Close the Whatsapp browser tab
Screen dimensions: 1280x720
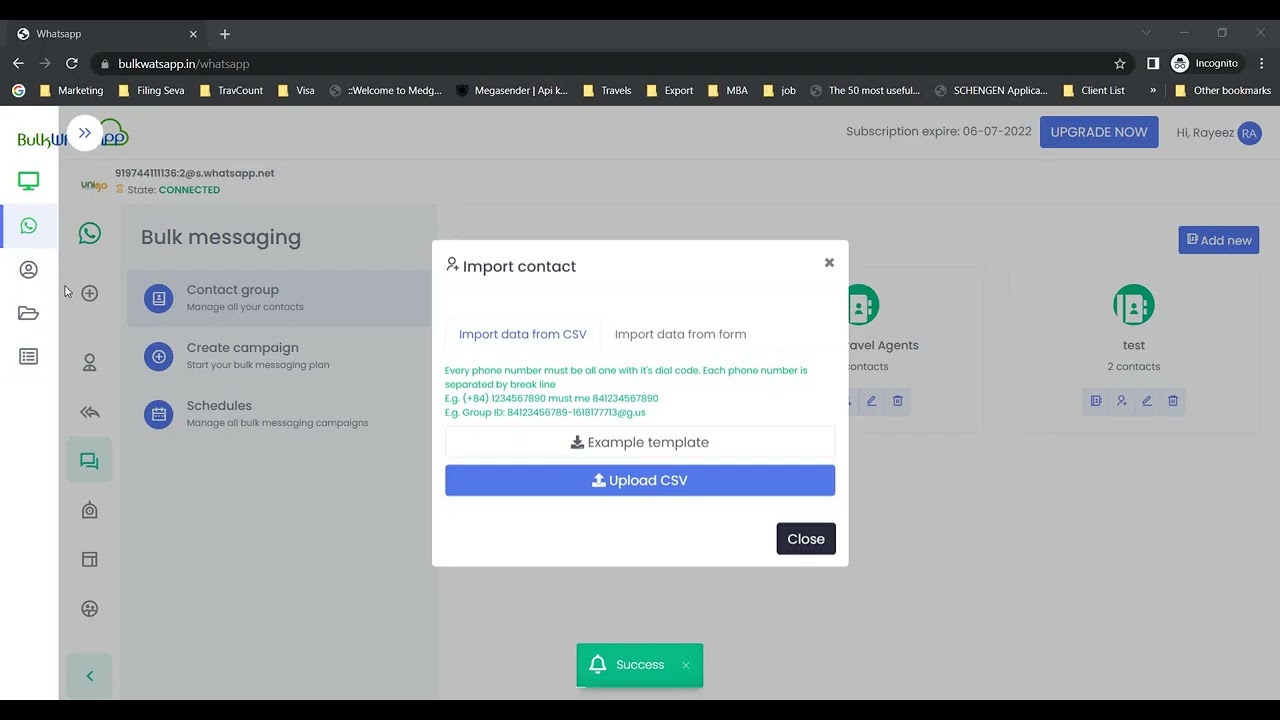point(193,34)
